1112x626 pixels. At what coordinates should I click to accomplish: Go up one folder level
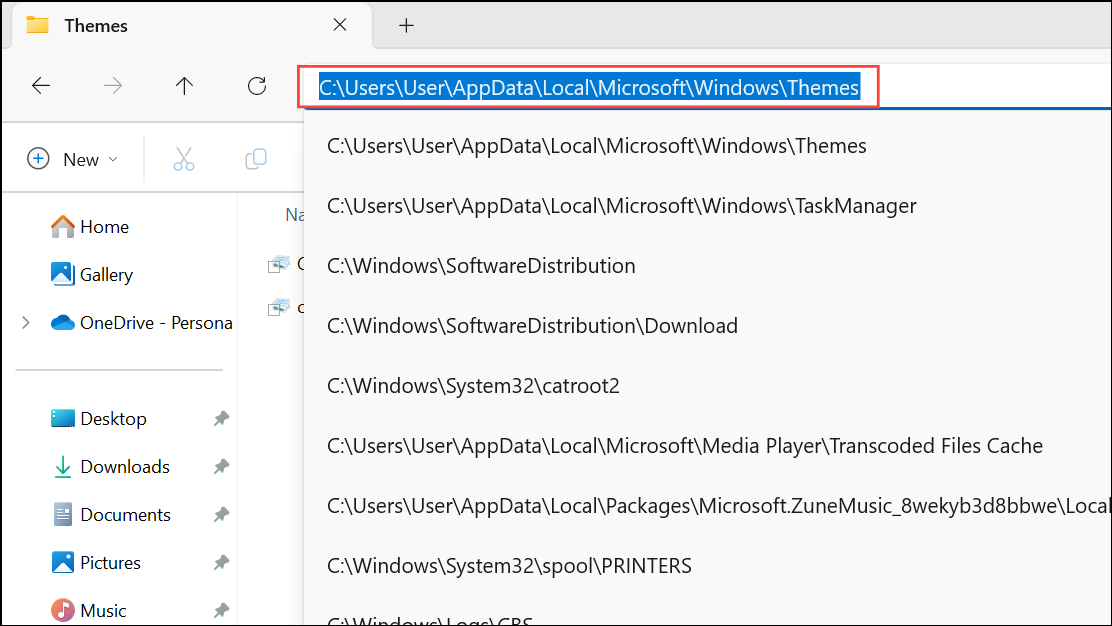coord(184,86)
